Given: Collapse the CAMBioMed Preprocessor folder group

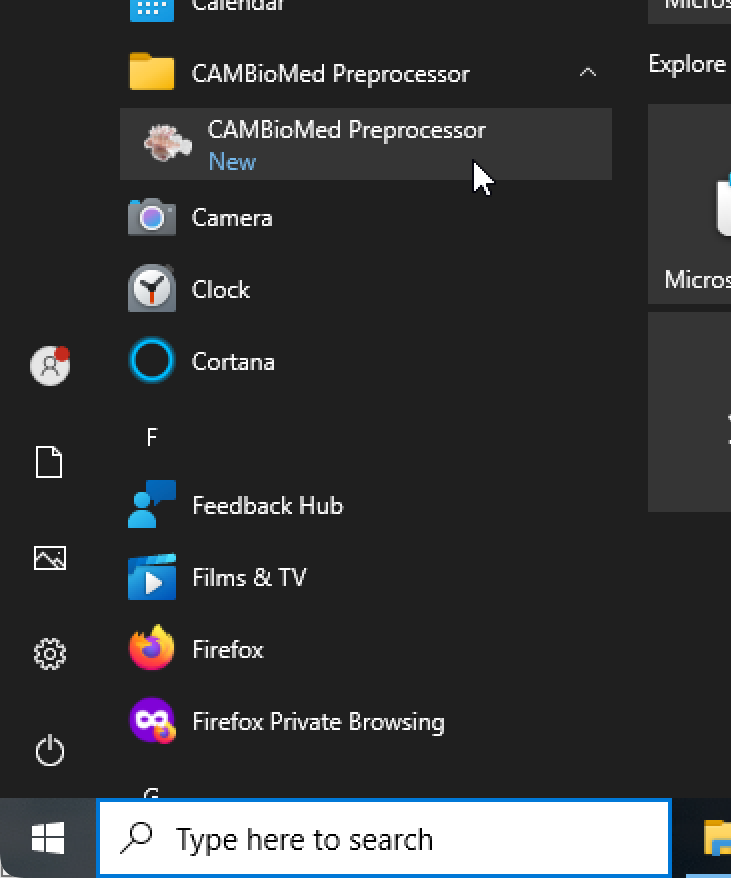Looking at the screenshot, I should [x=588, y=73].
